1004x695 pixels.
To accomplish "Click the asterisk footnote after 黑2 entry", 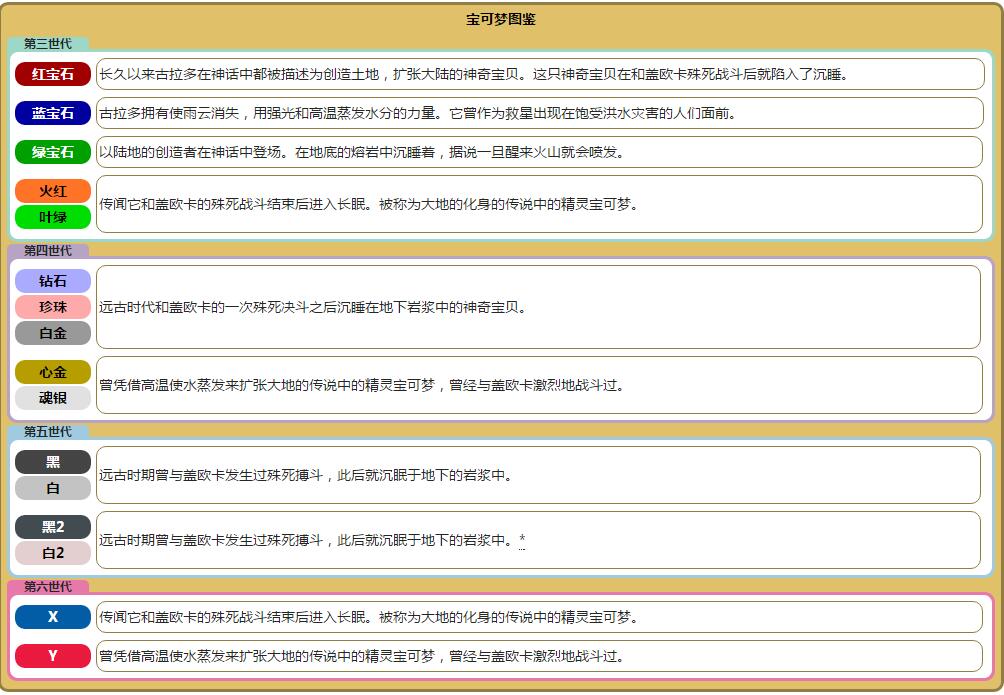I will tap(522, 540).
